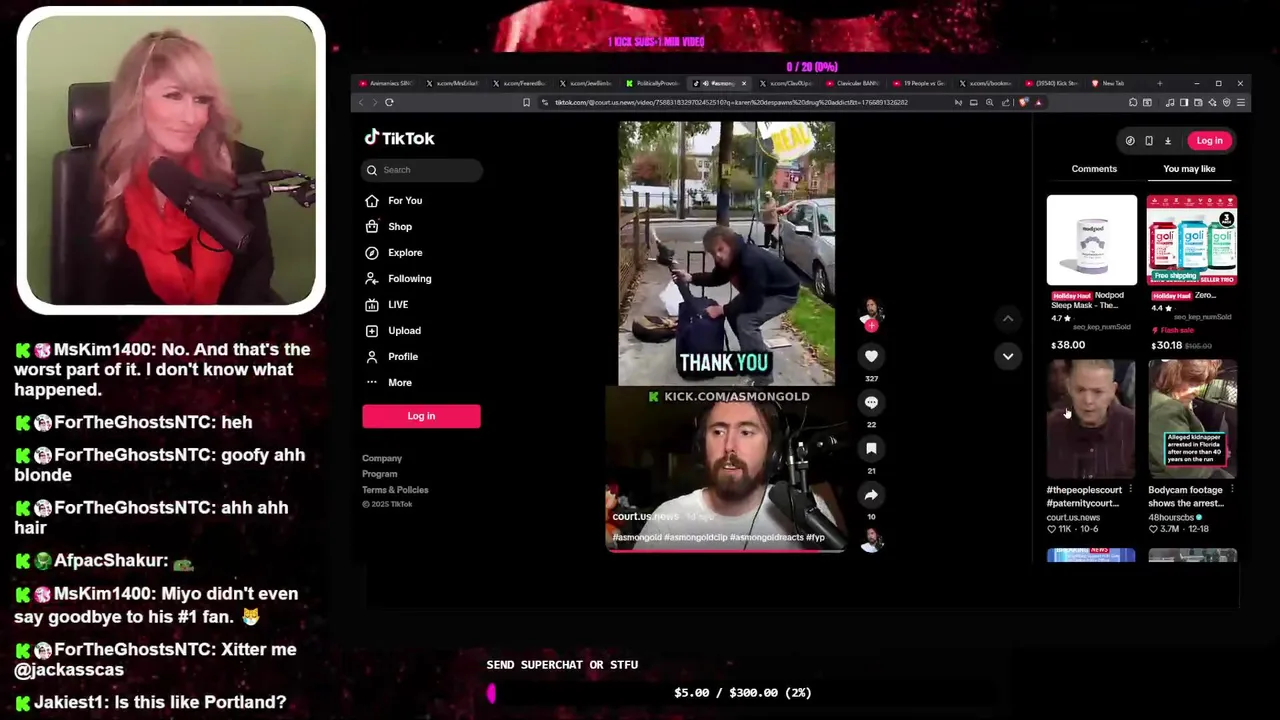Switch to the 19 People vs browser tab
This screenshot has height=720, width=1280.
point(918,83)
